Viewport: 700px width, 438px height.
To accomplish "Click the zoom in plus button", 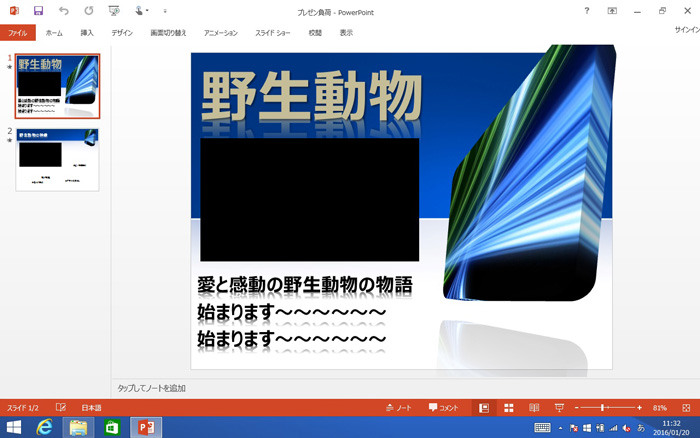I will [x=639, y=408].
